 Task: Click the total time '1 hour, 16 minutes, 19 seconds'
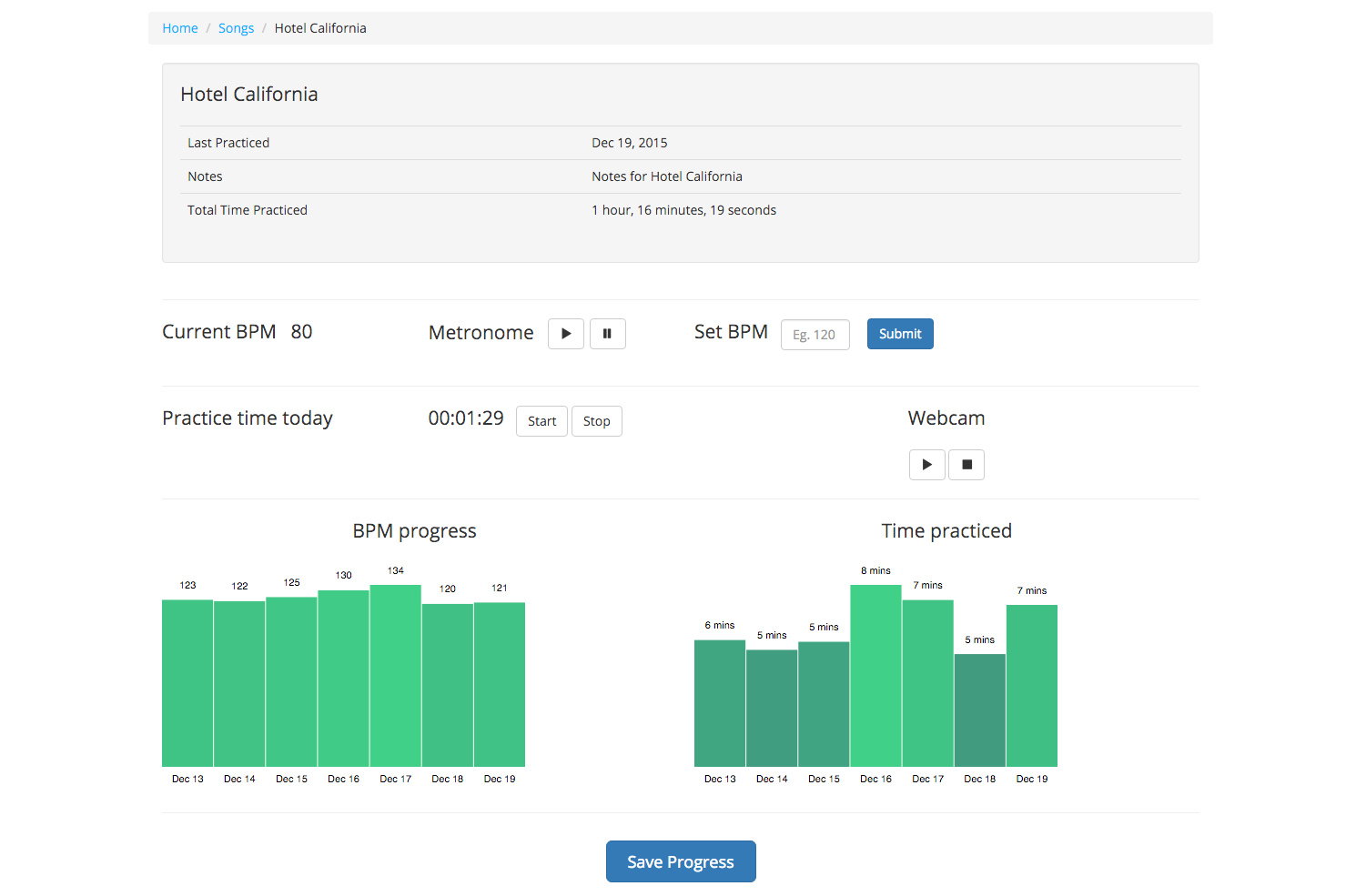point(684,210)
